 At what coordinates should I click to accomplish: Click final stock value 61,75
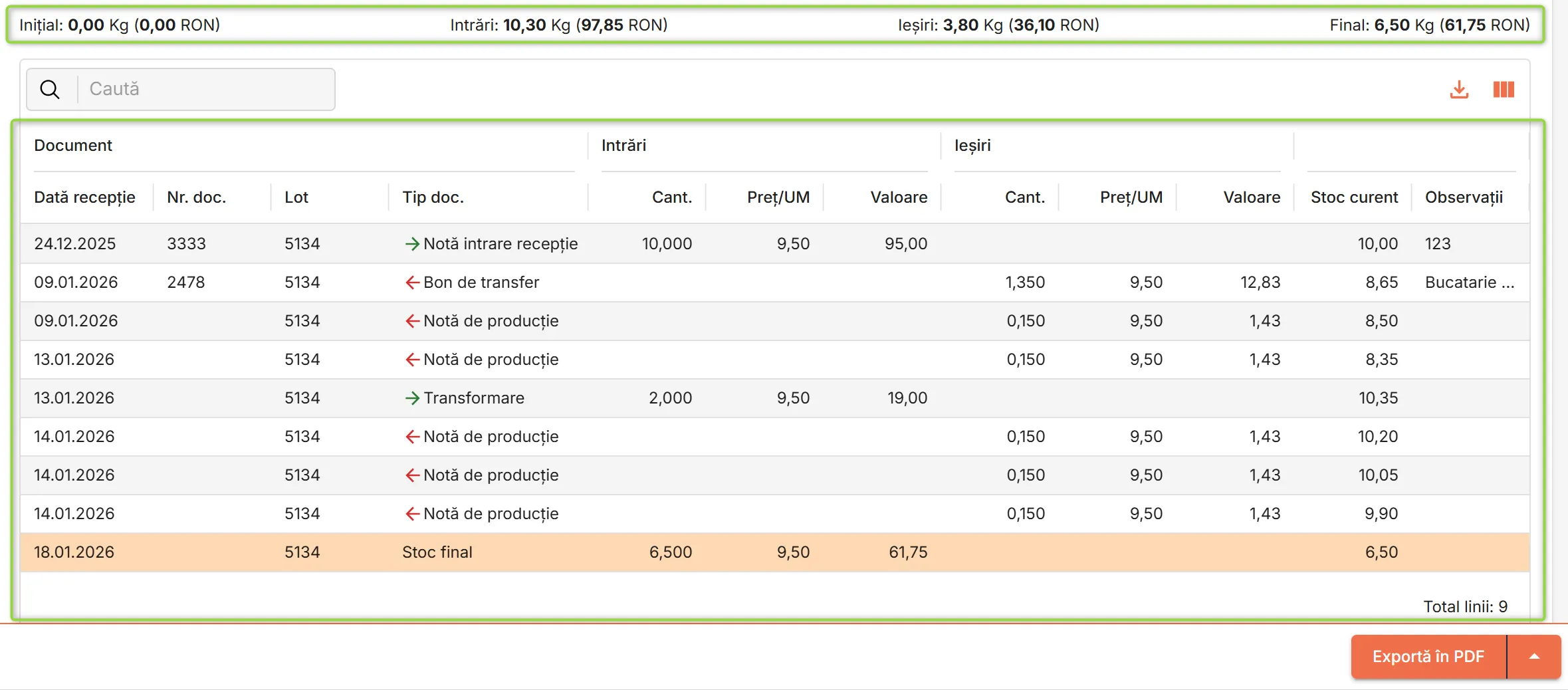point(908,552)
